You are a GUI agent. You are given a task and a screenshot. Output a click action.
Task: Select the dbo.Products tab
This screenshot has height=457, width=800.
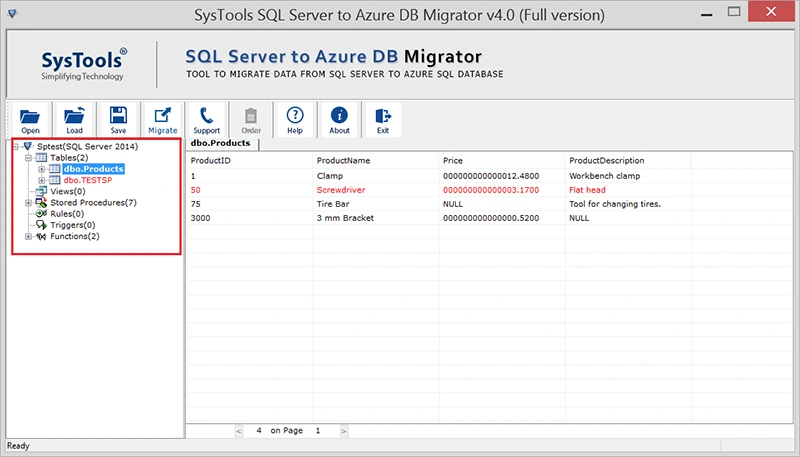pyautogui.click(x=222, y=144)
